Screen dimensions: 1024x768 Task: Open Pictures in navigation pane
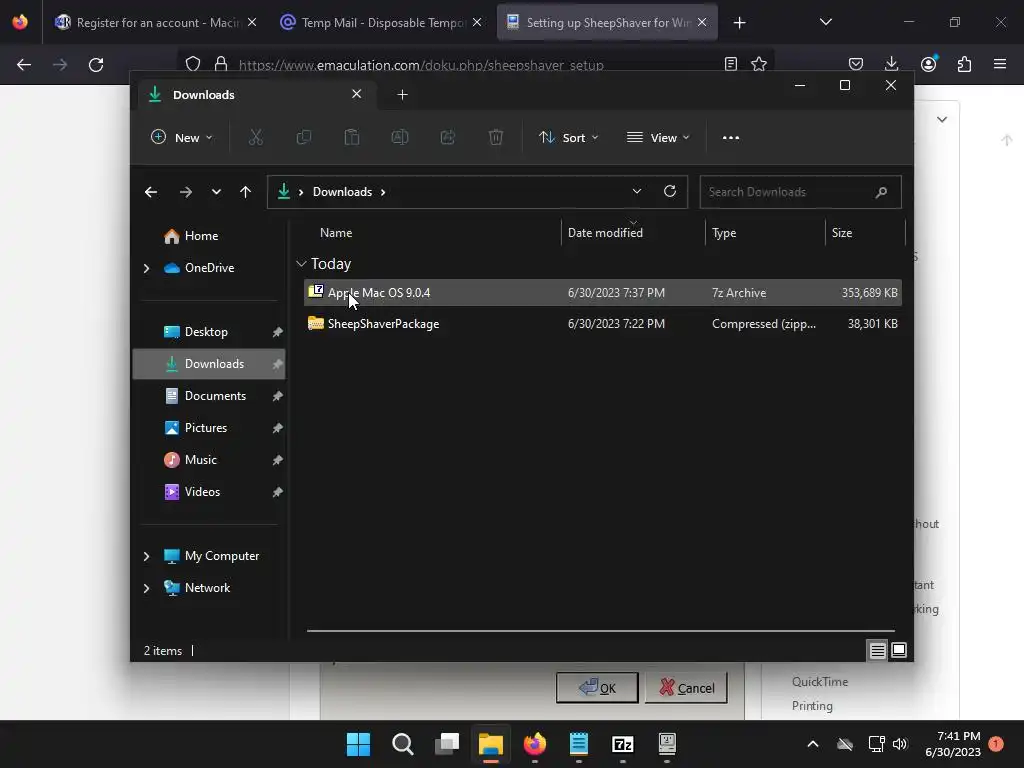pos(209,428)
